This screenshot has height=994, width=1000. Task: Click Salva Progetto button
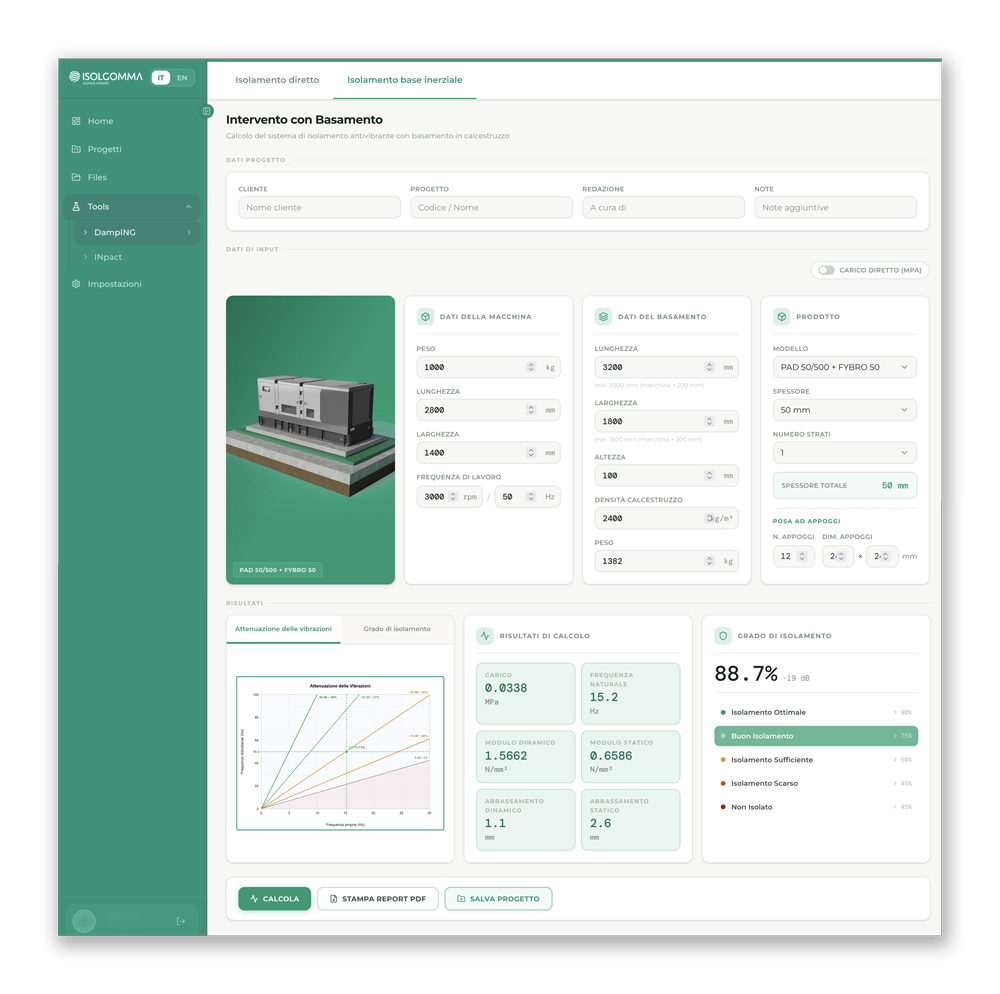point(498,899)
